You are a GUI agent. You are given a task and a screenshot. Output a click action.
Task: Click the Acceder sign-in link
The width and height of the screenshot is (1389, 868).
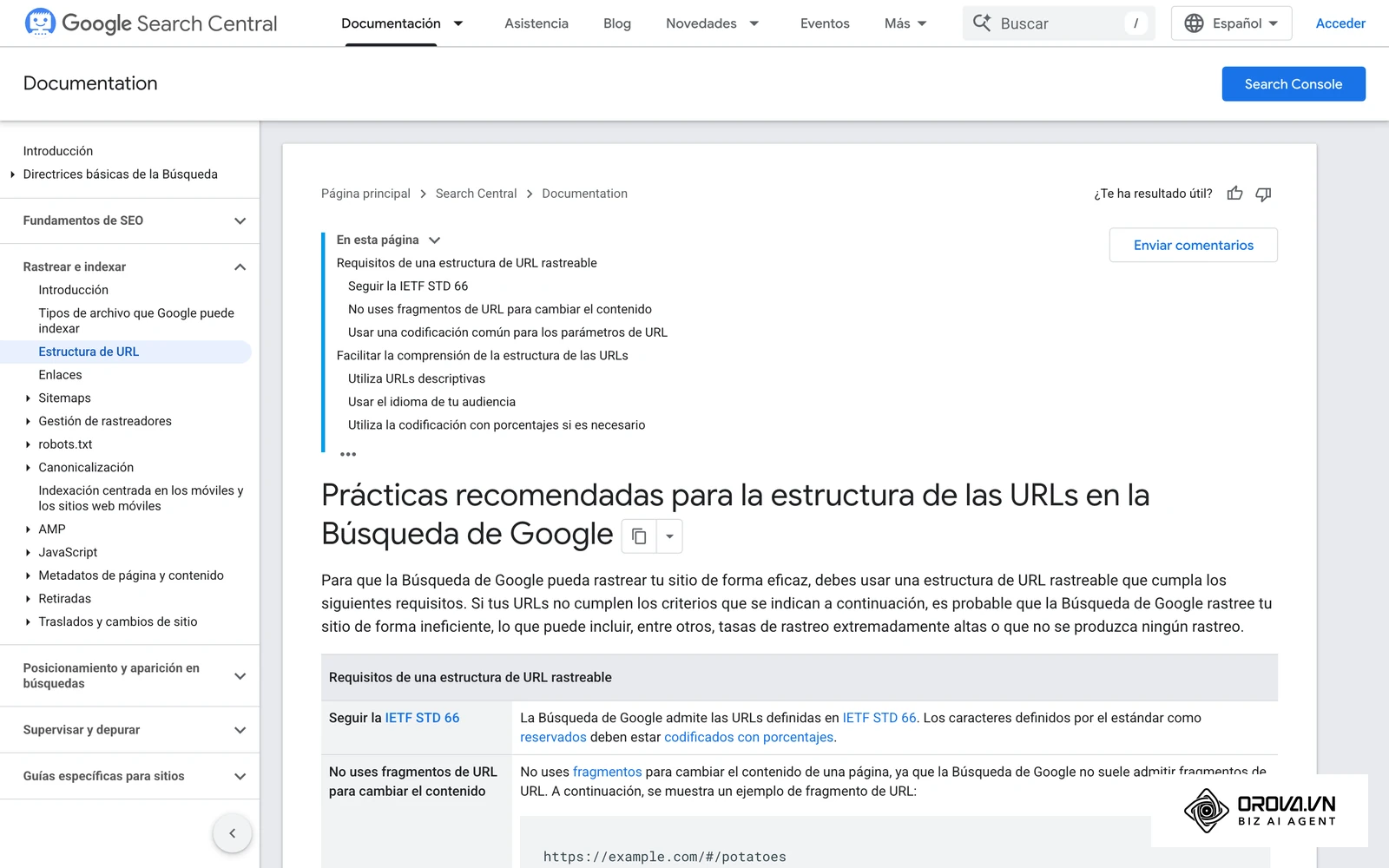pyautogui.click(x=1340, y=23)
